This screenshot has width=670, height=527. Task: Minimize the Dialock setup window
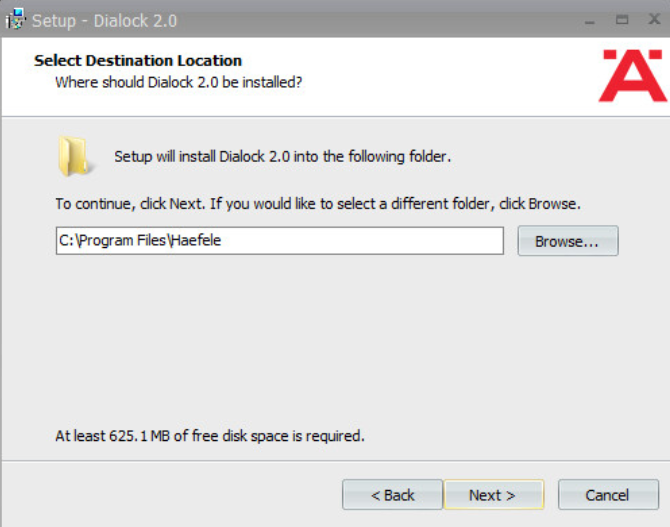point(590,20)
